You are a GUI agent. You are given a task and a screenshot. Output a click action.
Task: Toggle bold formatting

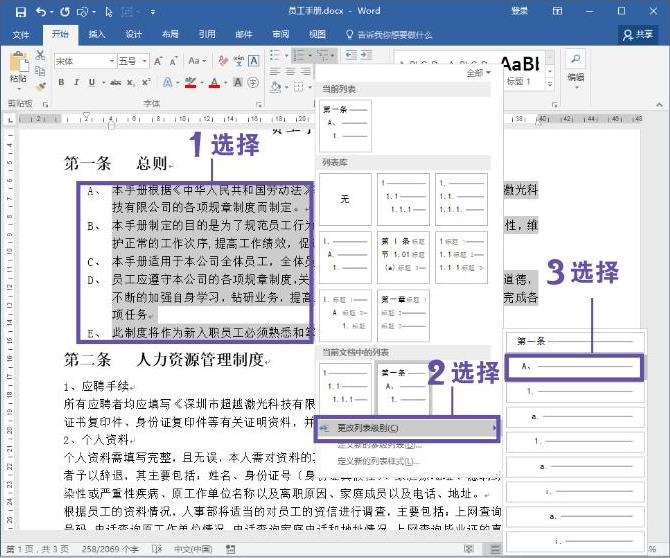[61, 82]
